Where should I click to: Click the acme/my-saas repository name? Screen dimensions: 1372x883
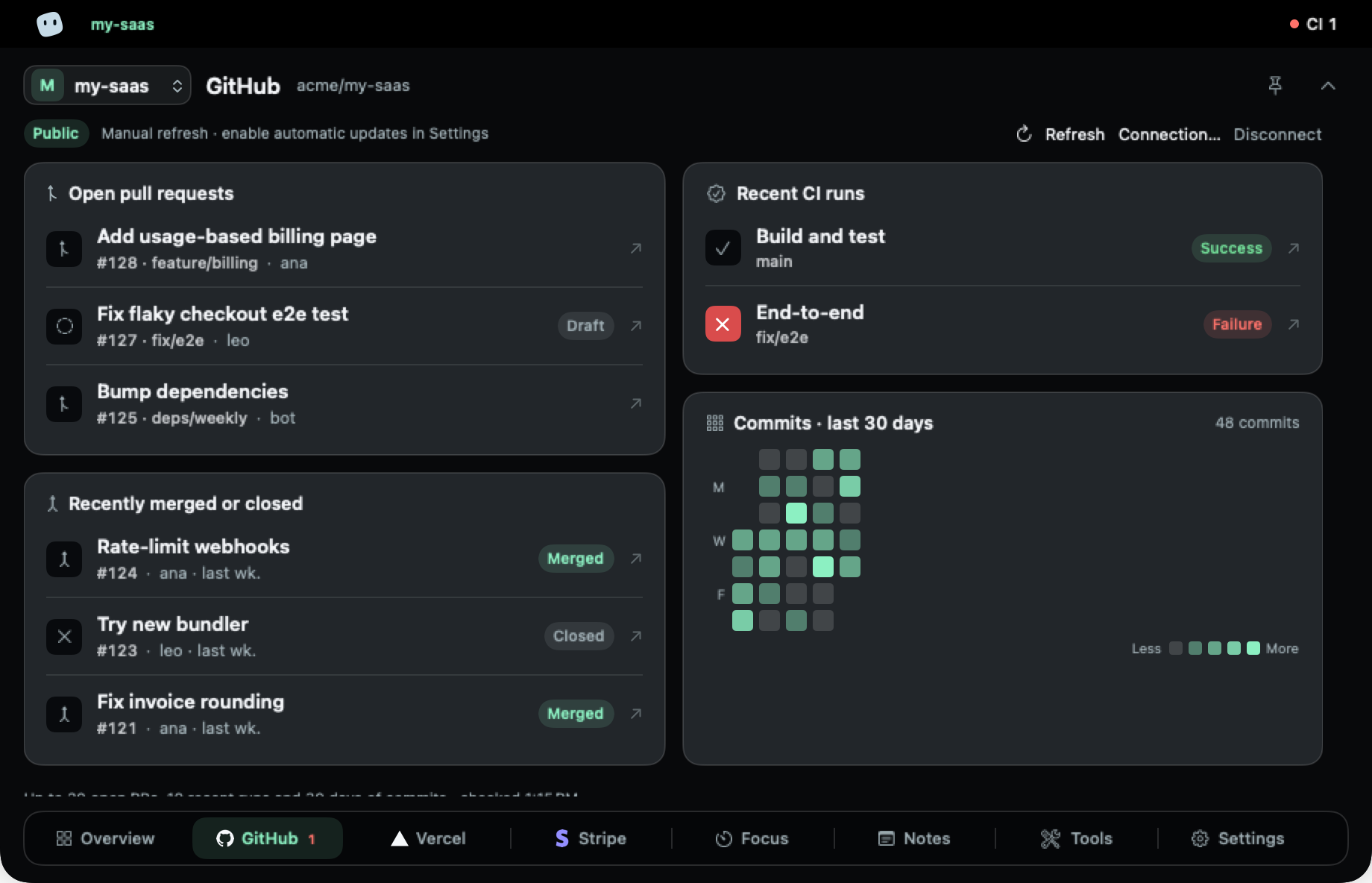point(353,86)
